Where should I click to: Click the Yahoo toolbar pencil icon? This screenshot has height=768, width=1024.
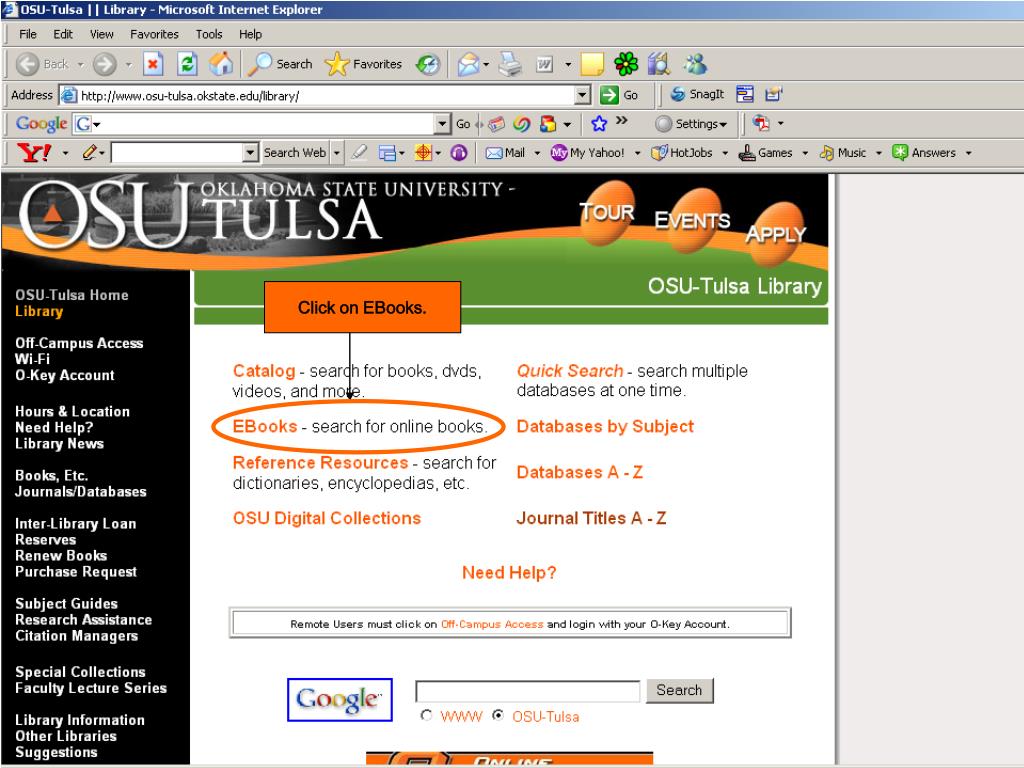pos(89,153)
